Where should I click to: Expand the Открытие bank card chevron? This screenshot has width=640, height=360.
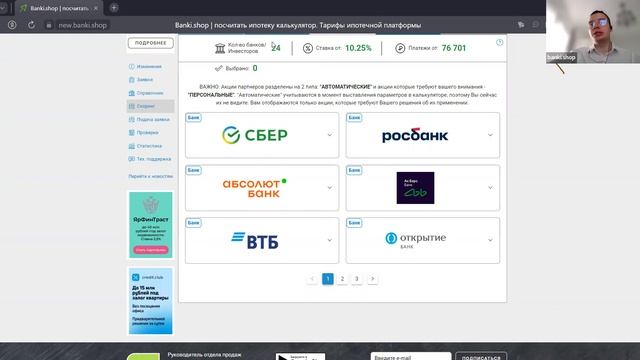pyautogui.click(x=490, y=240)
